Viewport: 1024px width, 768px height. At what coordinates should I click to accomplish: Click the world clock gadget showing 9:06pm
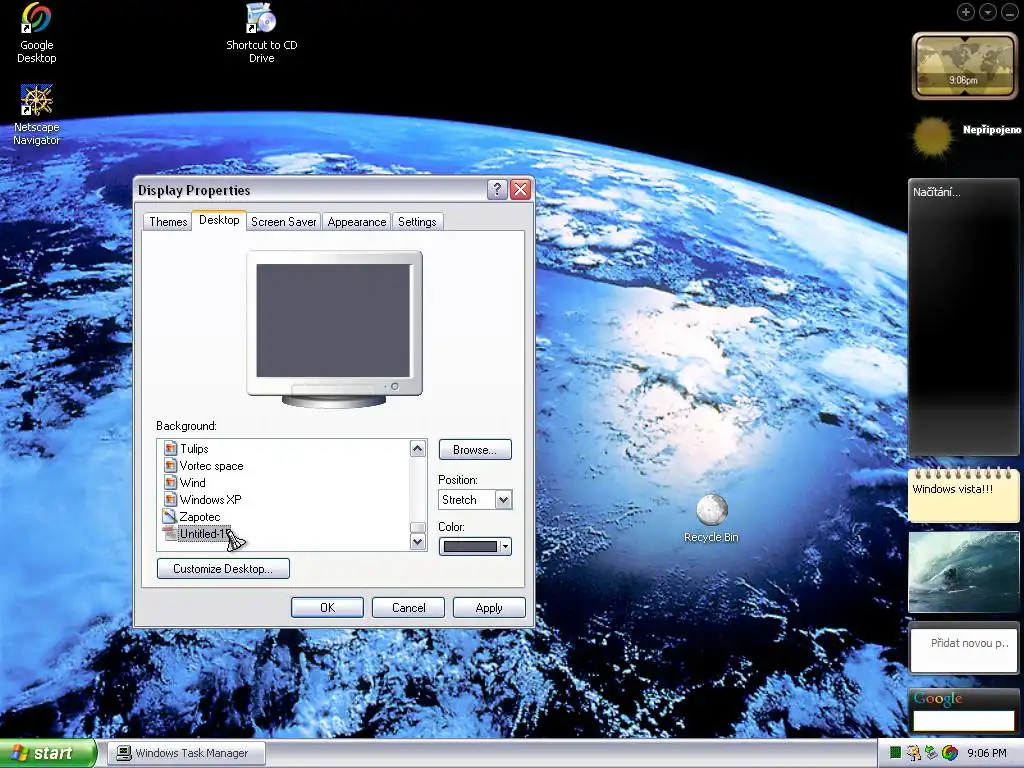964,66
